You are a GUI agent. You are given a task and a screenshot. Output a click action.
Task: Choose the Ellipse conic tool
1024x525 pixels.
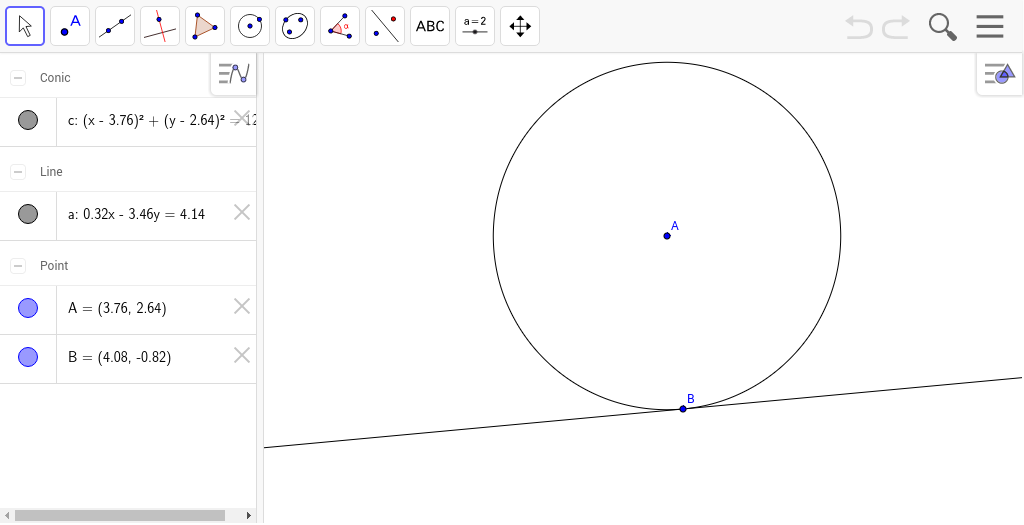coord(295,26)
